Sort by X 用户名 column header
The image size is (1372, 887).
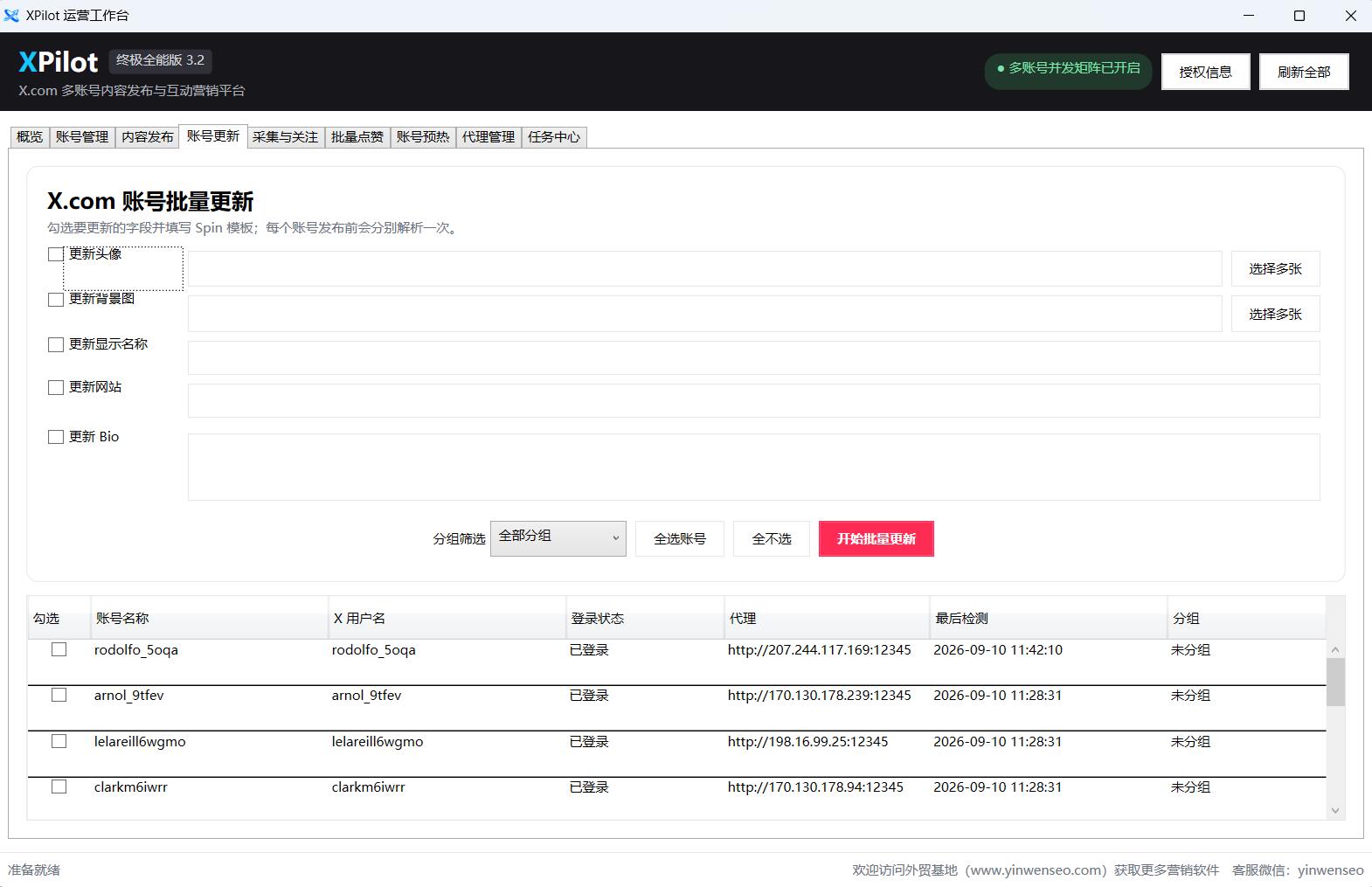pyautogui.click(x=447, y=618)
